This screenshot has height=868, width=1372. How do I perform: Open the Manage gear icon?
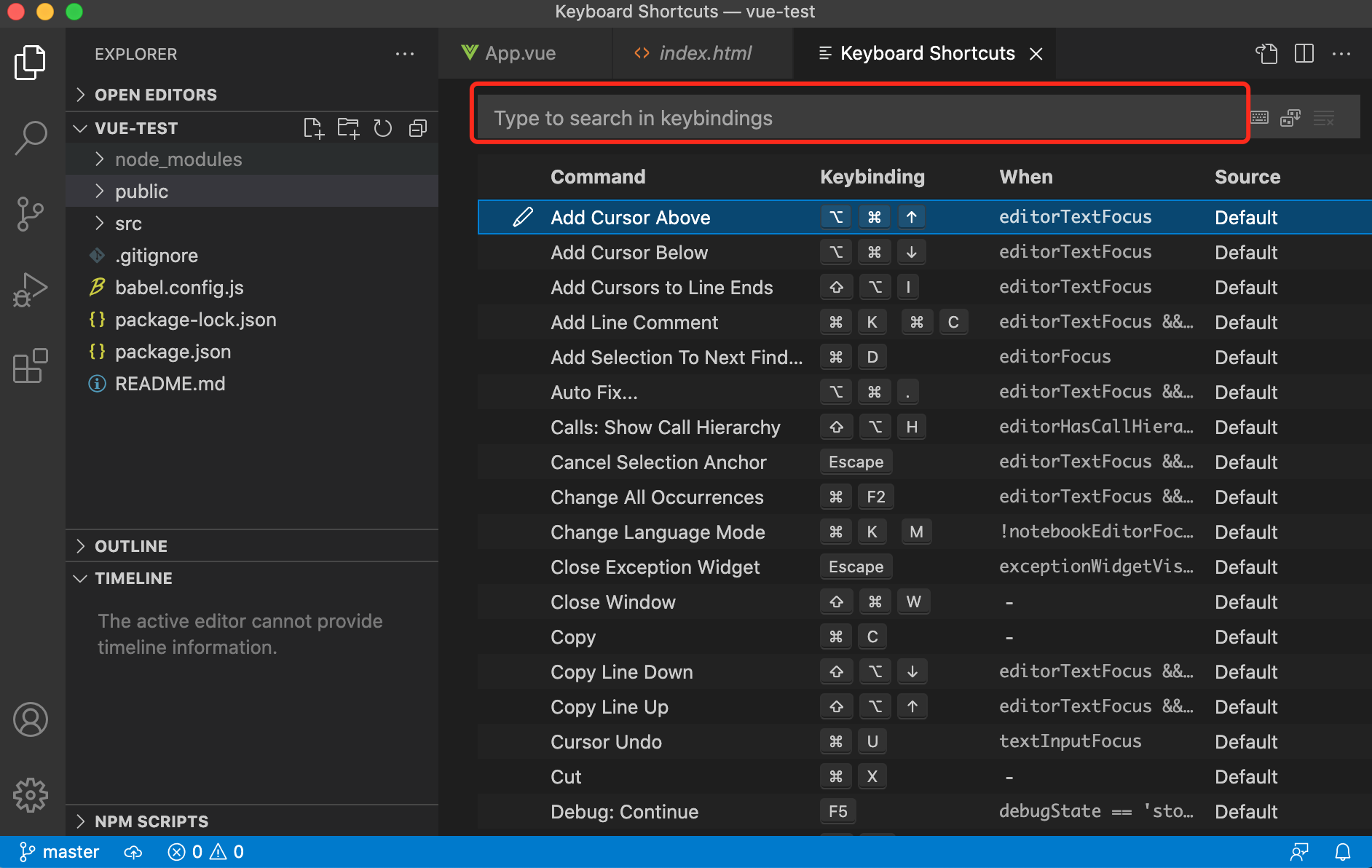pos(31,794)
